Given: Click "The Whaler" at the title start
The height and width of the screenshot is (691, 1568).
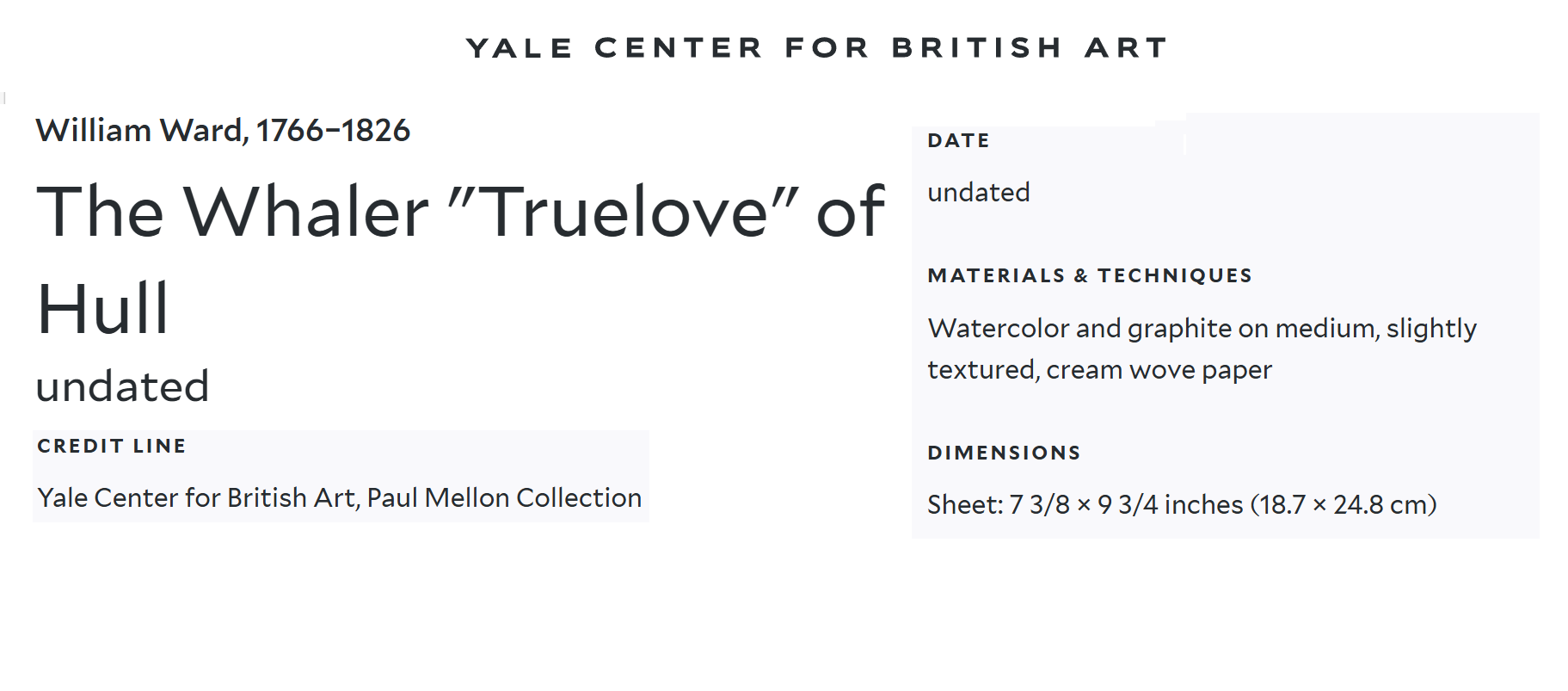Looking at the screenshot, I should [x=232, y=213].
